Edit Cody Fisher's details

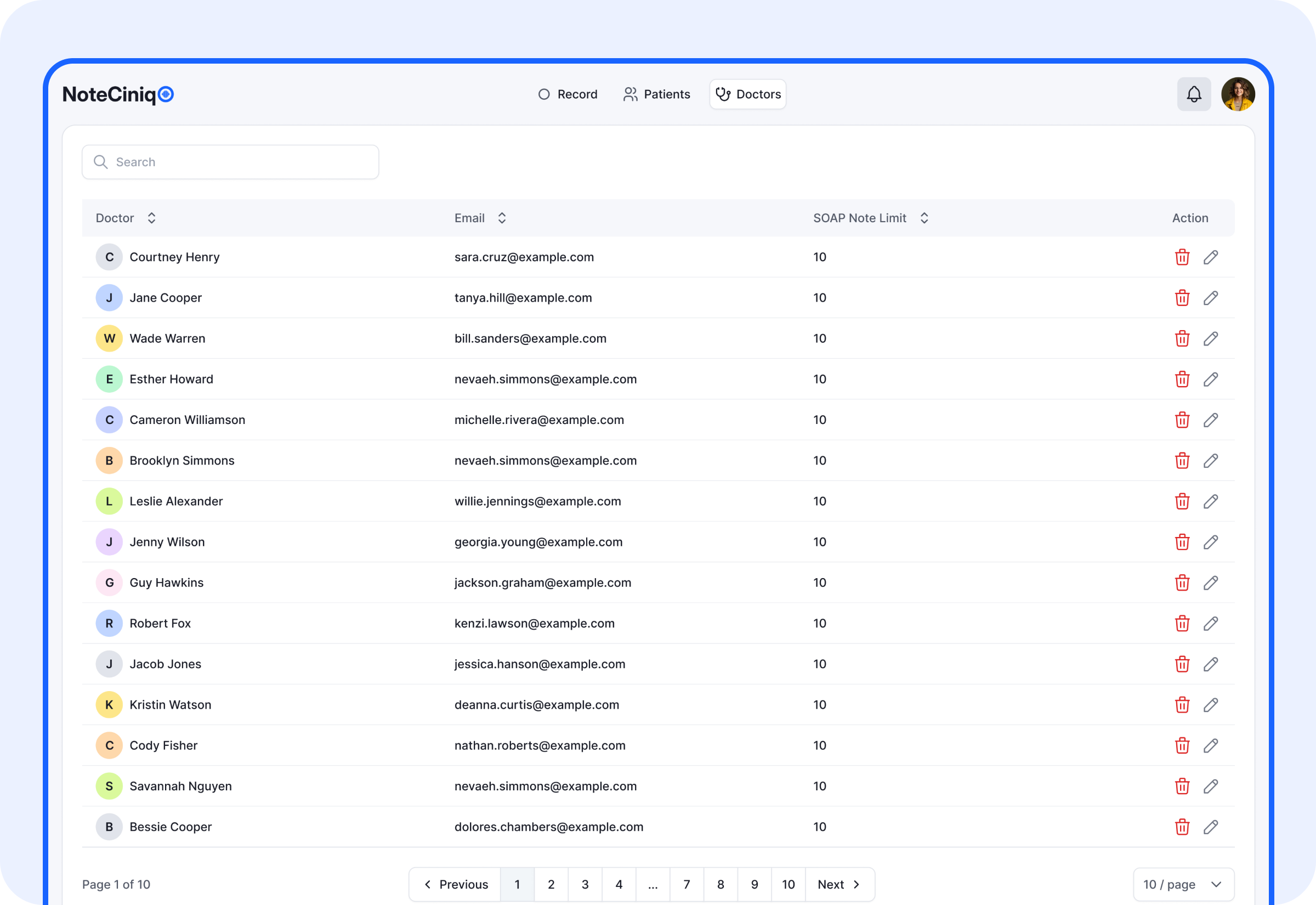[1211, 745]
